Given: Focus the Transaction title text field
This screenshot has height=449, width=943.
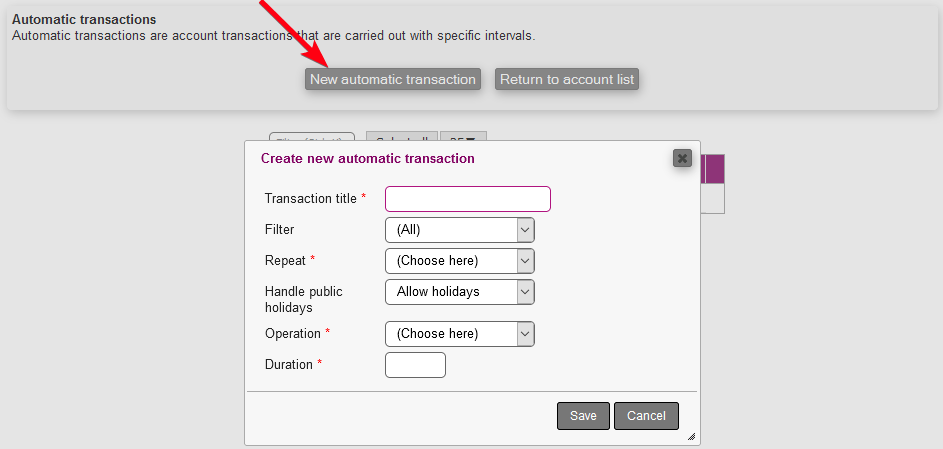Looking at the screenshot, I should (467, 199).
